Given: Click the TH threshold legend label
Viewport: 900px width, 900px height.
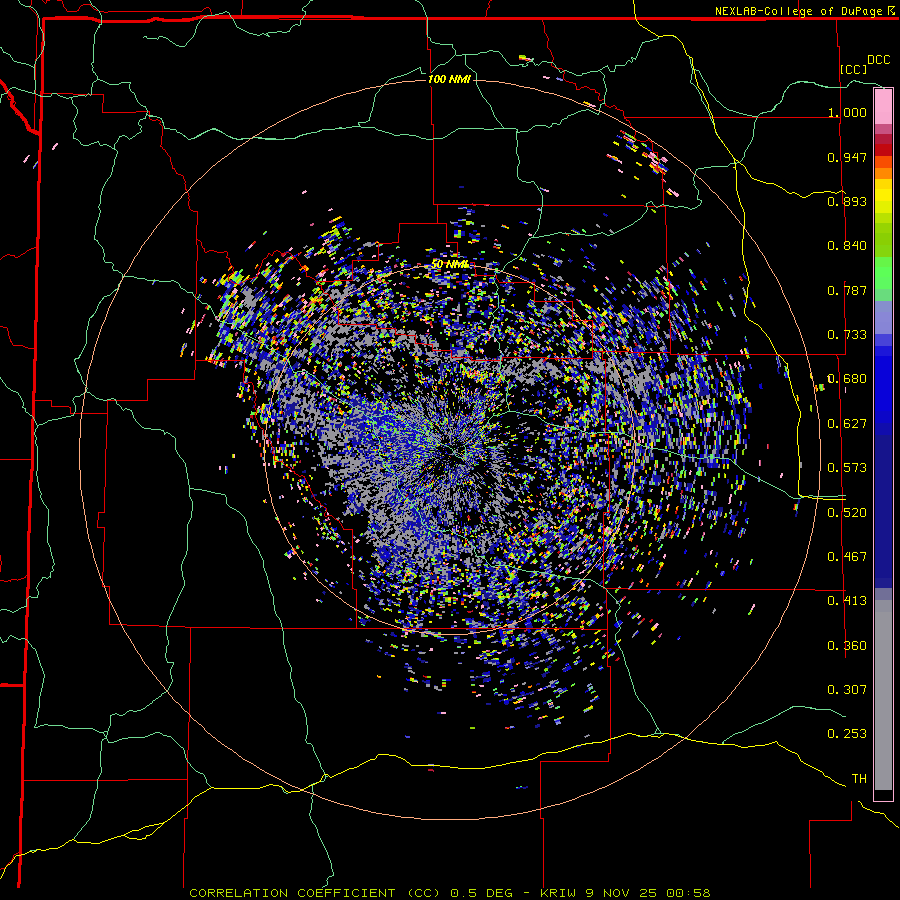Looking at the screenshot, I should tap(859, 779).
